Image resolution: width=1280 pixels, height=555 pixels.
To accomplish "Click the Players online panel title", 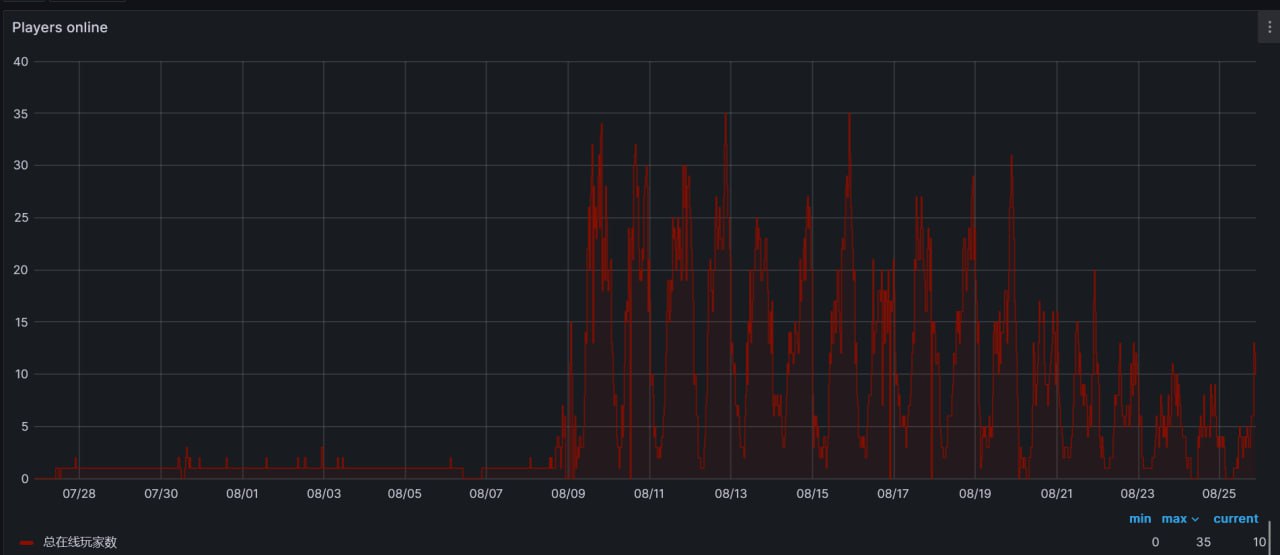I will [60, 28].
